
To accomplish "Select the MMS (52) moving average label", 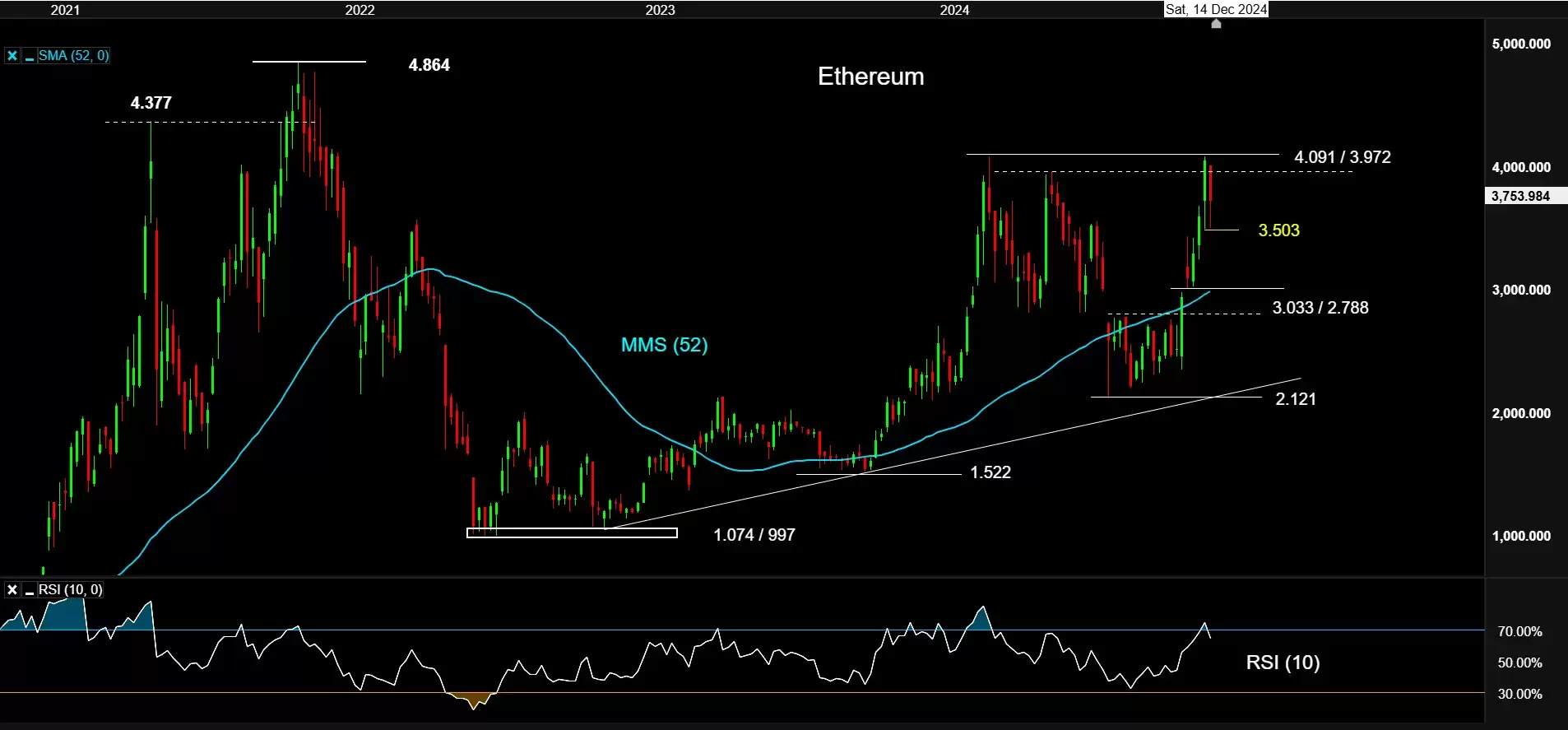I will (665, 345).
